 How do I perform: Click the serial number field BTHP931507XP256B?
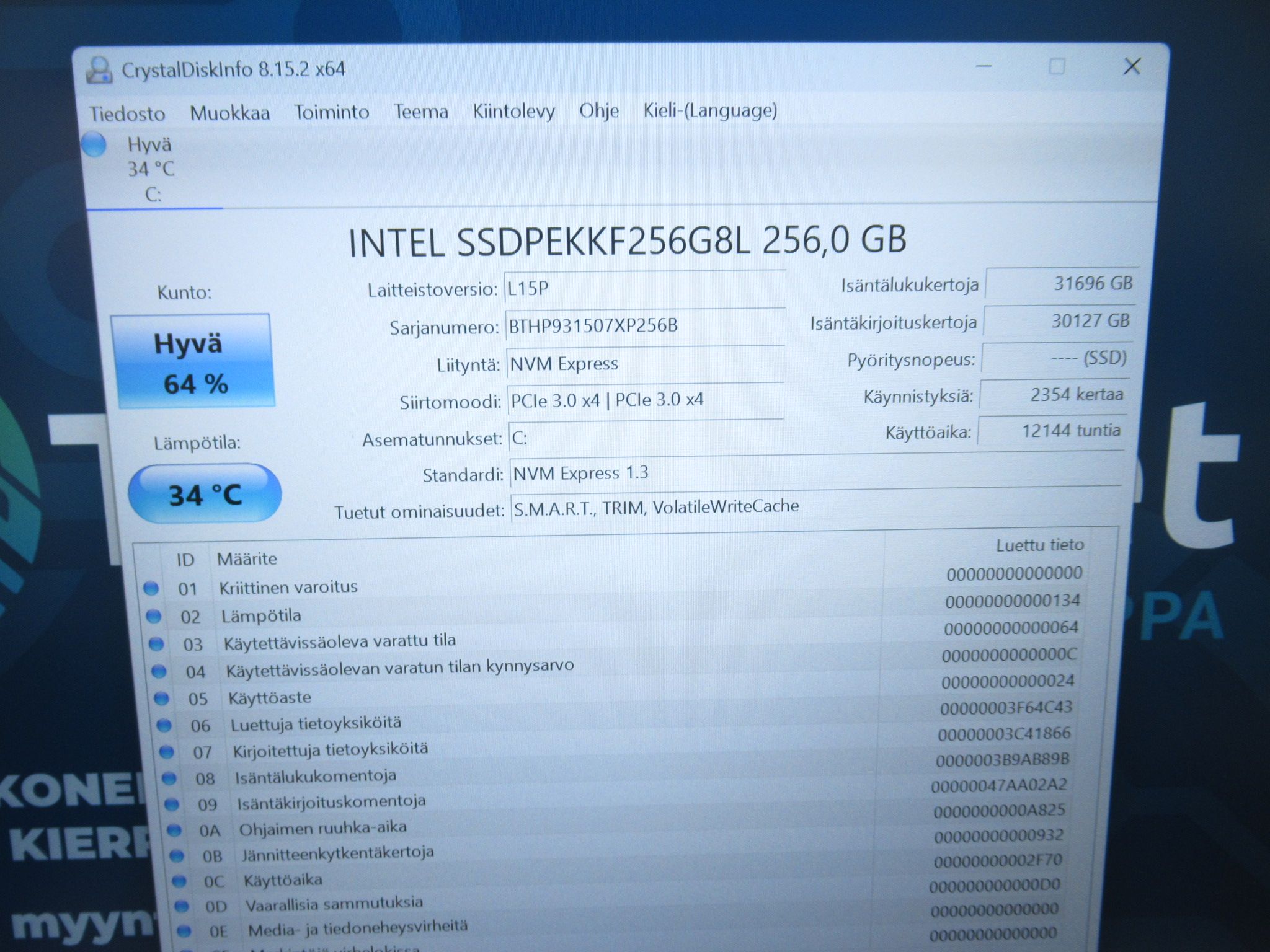point(646,325)
